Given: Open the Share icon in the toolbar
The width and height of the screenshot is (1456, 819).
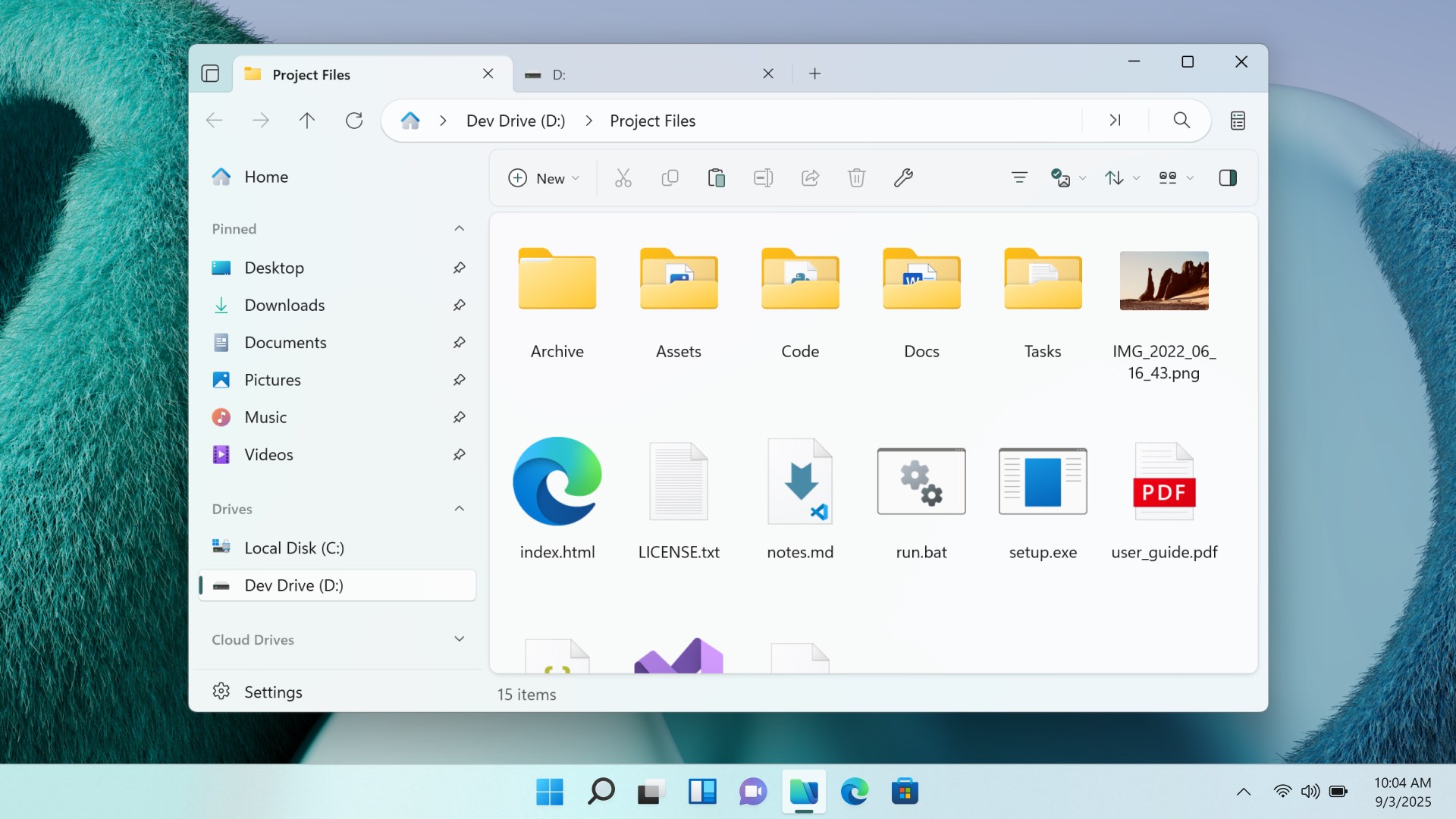Looking at the screenshot, I should click(x=809, y=177).
